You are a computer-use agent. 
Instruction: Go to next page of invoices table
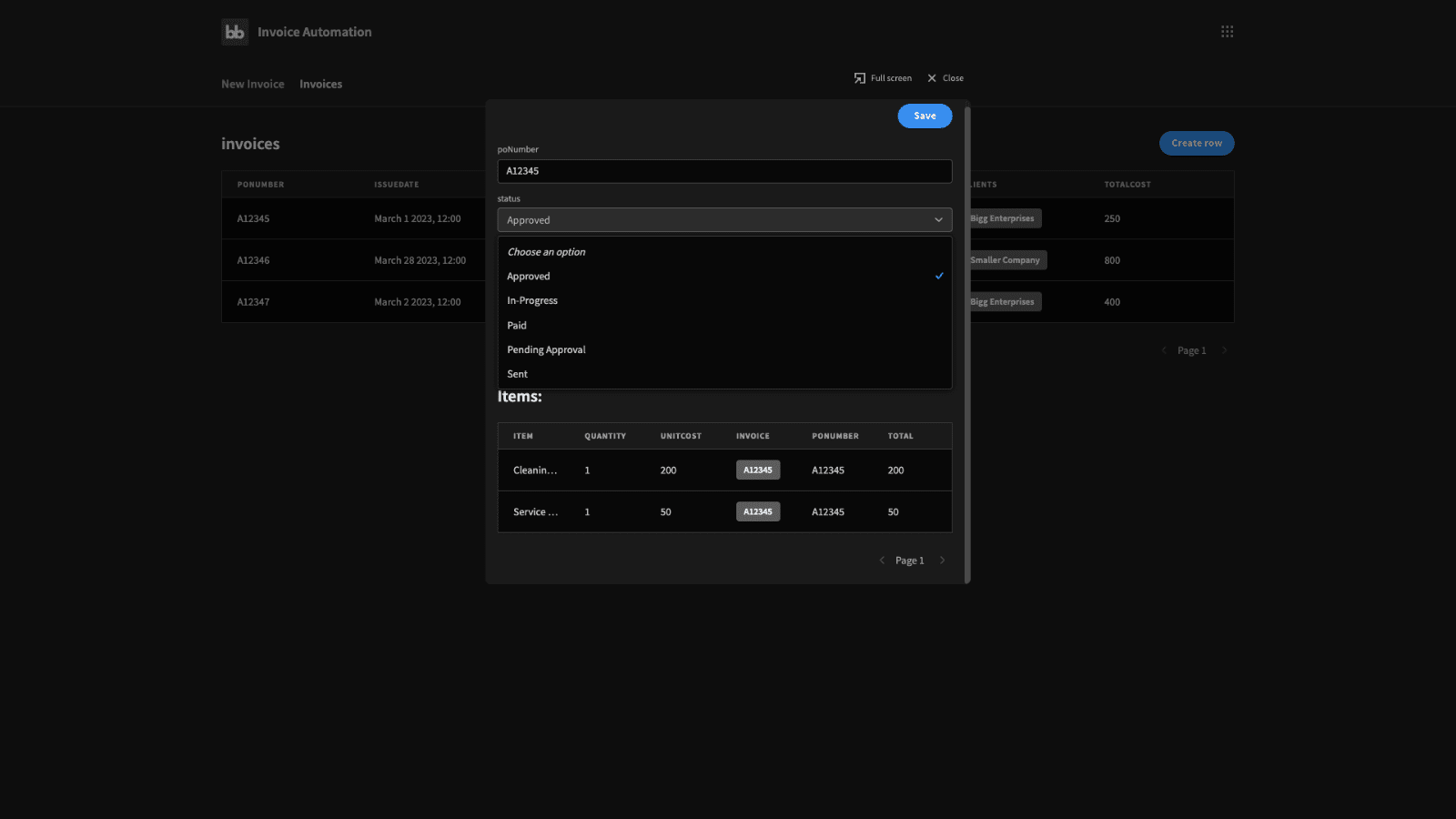(x=1224, y=350)
